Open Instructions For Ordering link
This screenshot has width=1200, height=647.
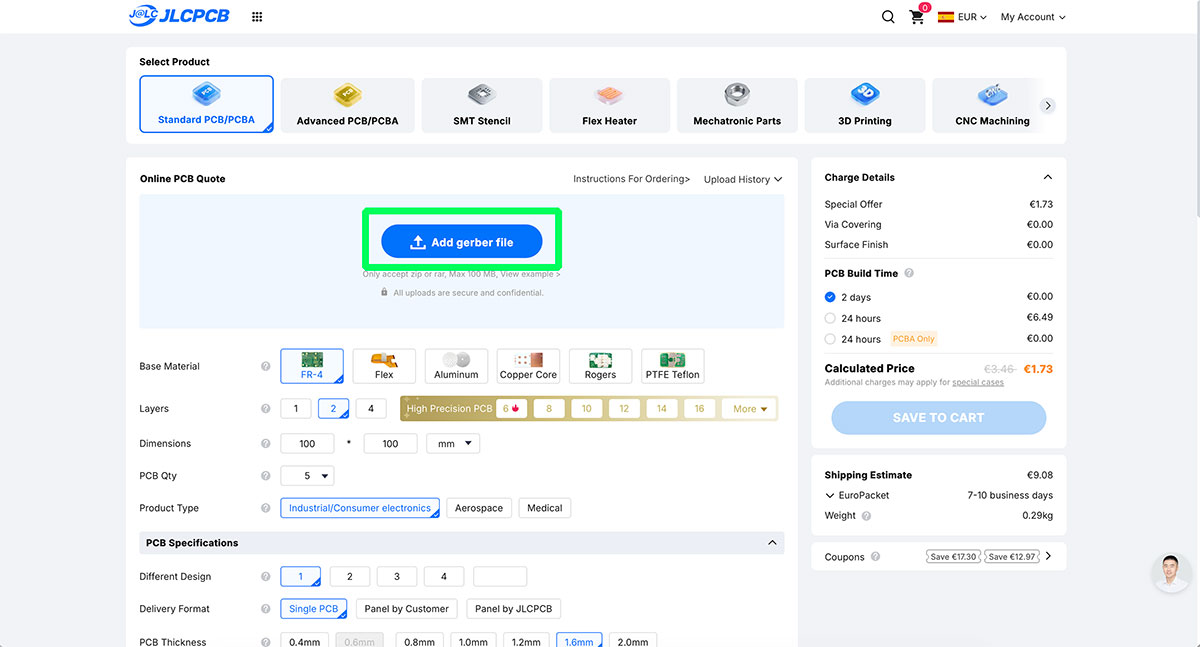(x=631, y=179)
